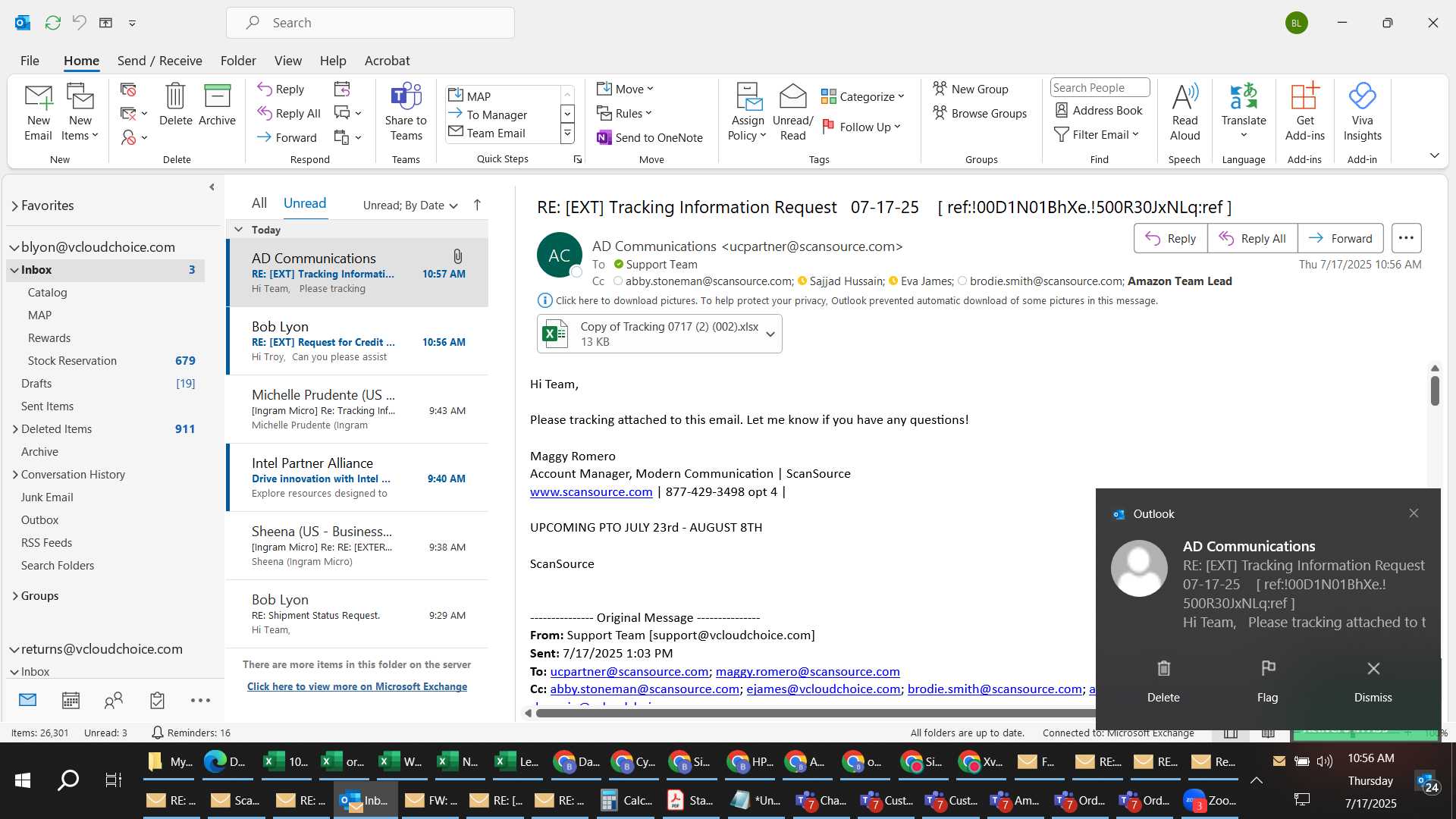1456x819 pixels.
Task: Open the File tab
Action: 30,61
